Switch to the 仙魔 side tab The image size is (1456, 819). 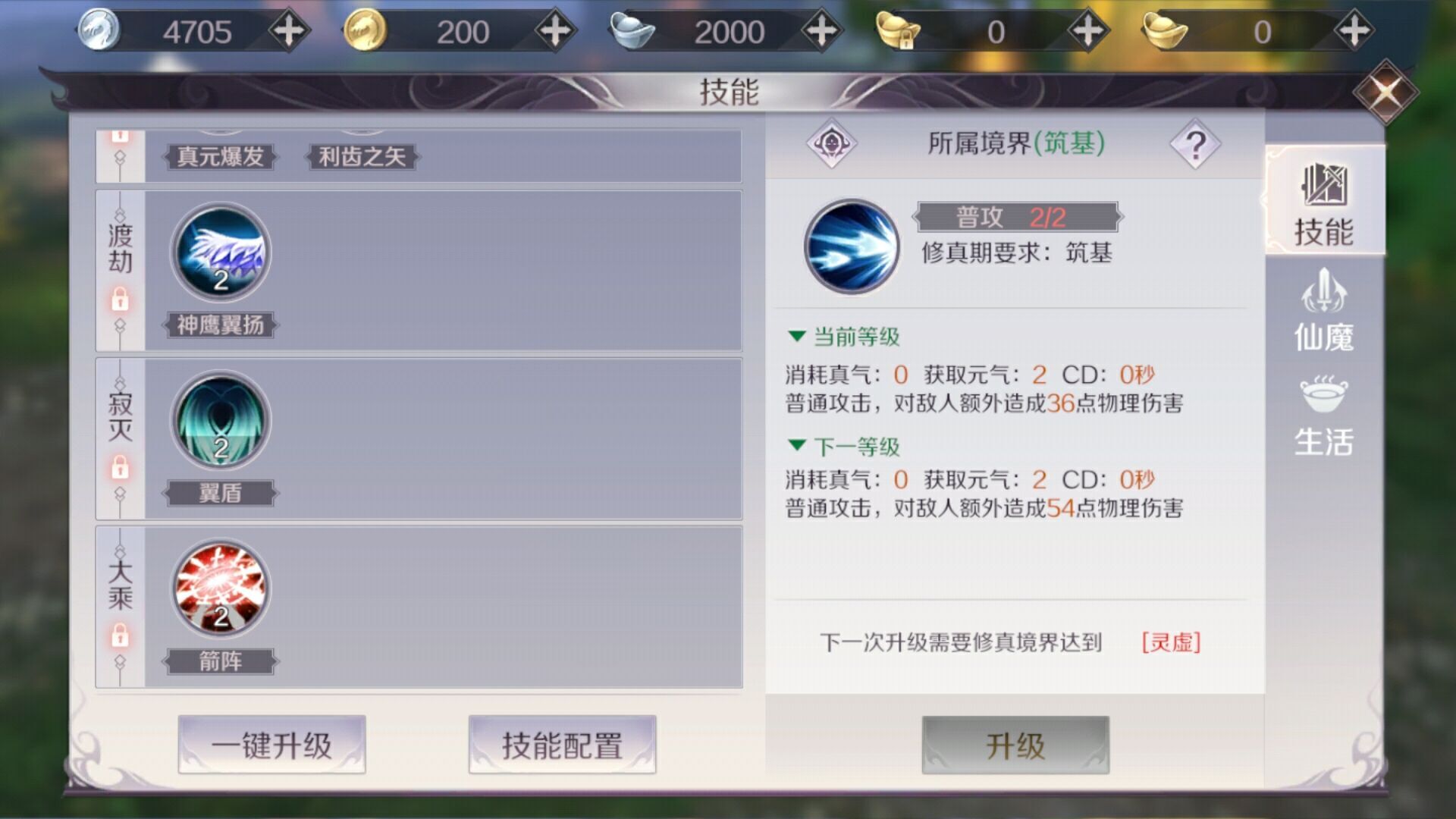pos(1324,311)
